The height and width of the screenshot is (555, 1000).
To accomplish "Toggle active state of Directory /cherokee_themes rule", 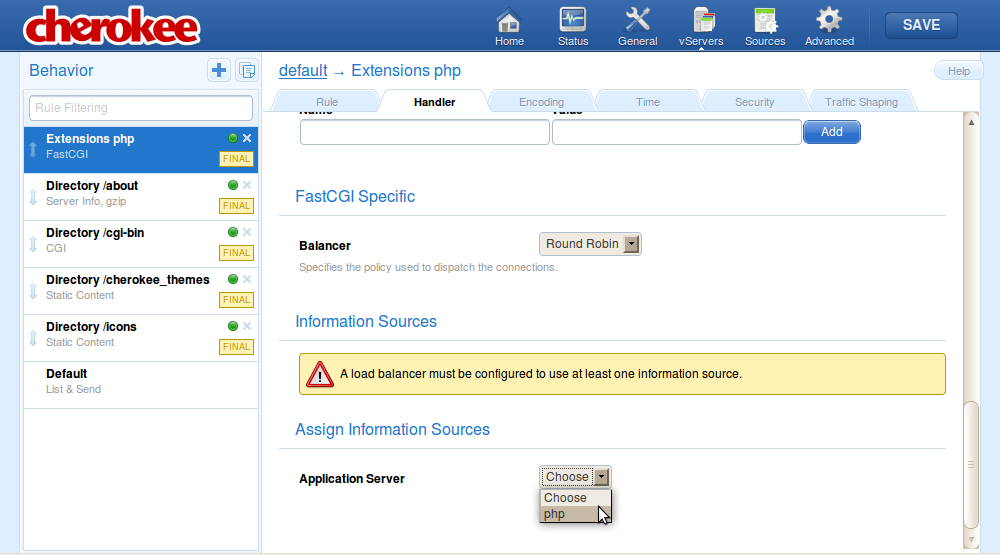I will click(x=233, y=279).
